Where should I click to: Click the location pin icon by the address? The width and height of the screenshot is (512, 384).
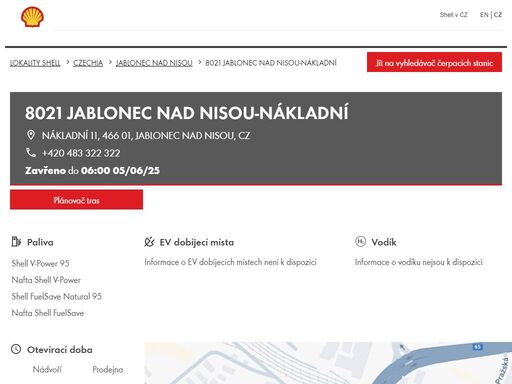(x=31, y=135)
